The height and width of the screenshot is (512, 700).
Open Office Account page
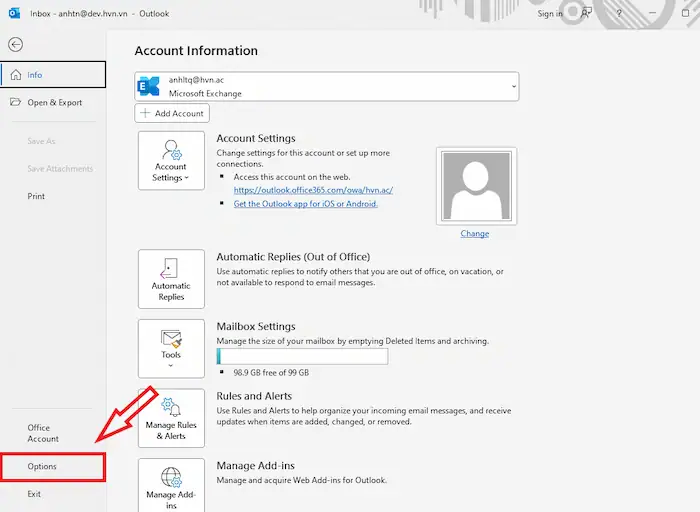[43, 433]
